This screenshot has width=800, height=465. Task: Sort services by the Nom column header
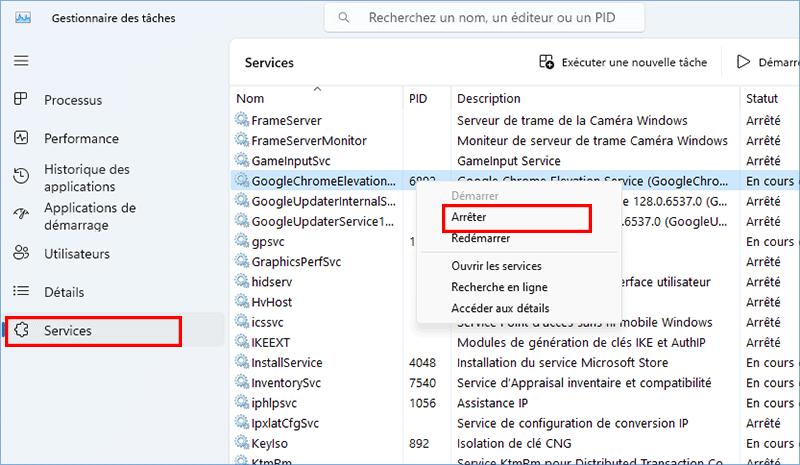tap(251, 98)
